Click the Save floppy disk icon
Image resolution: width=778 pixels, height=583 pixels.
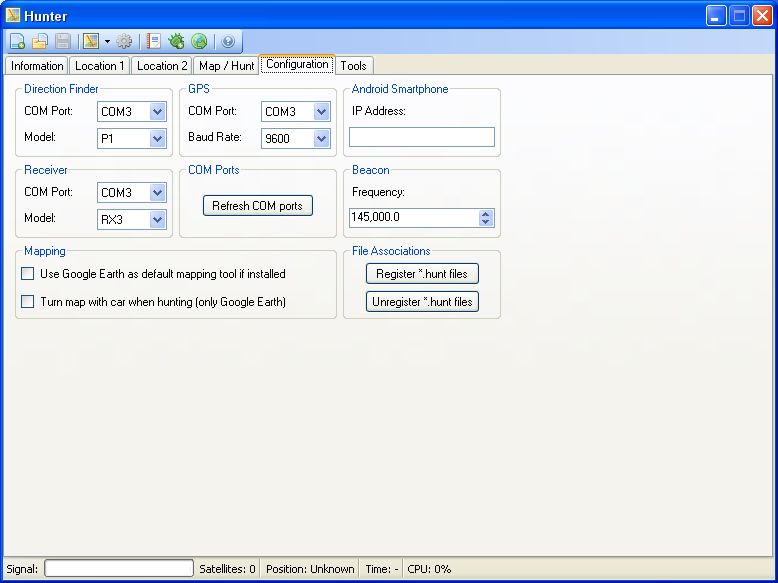pyautogui.click(x=63, y=41)
